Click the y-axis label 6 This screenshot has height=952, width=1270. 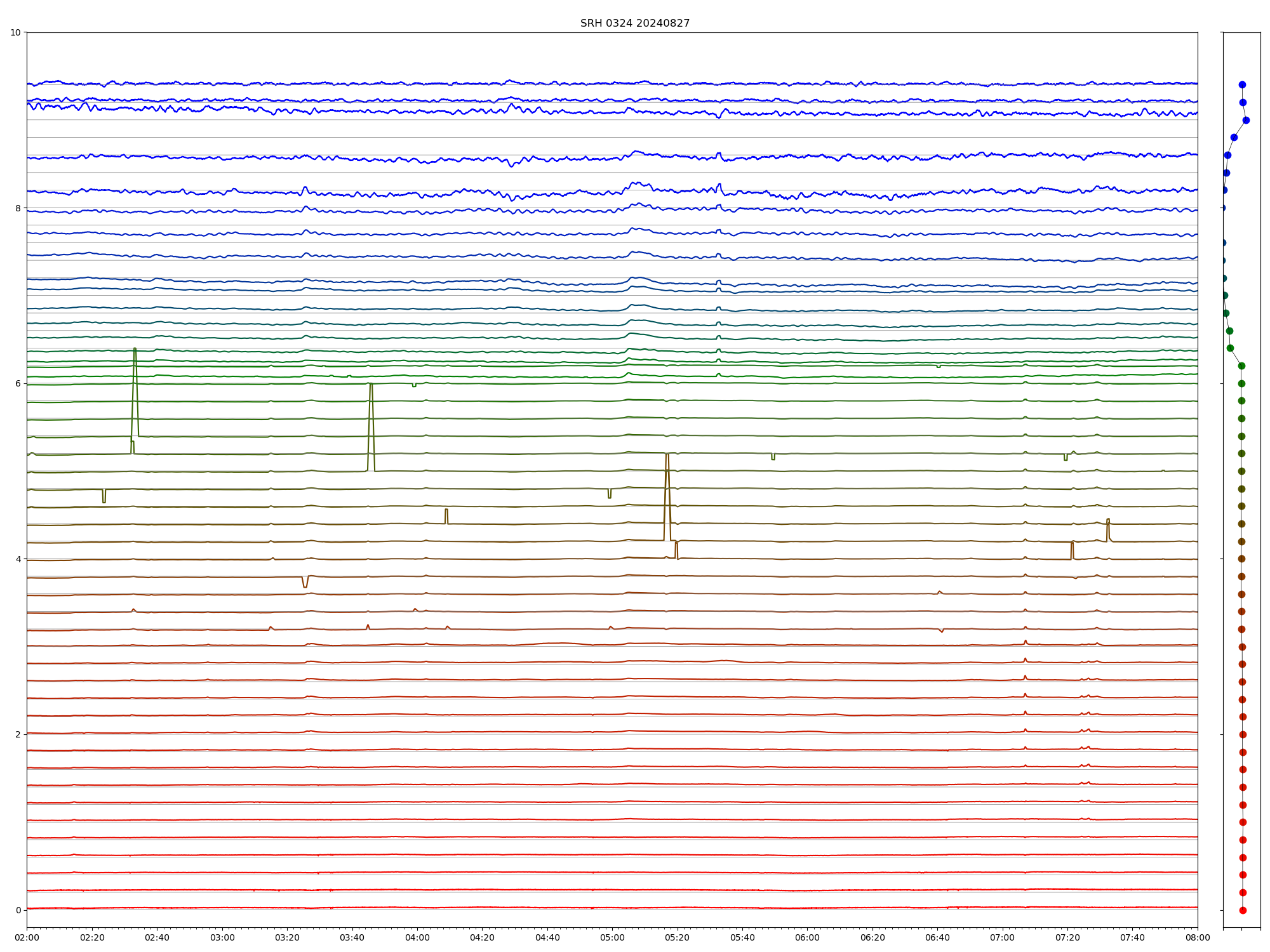point(18,383)
